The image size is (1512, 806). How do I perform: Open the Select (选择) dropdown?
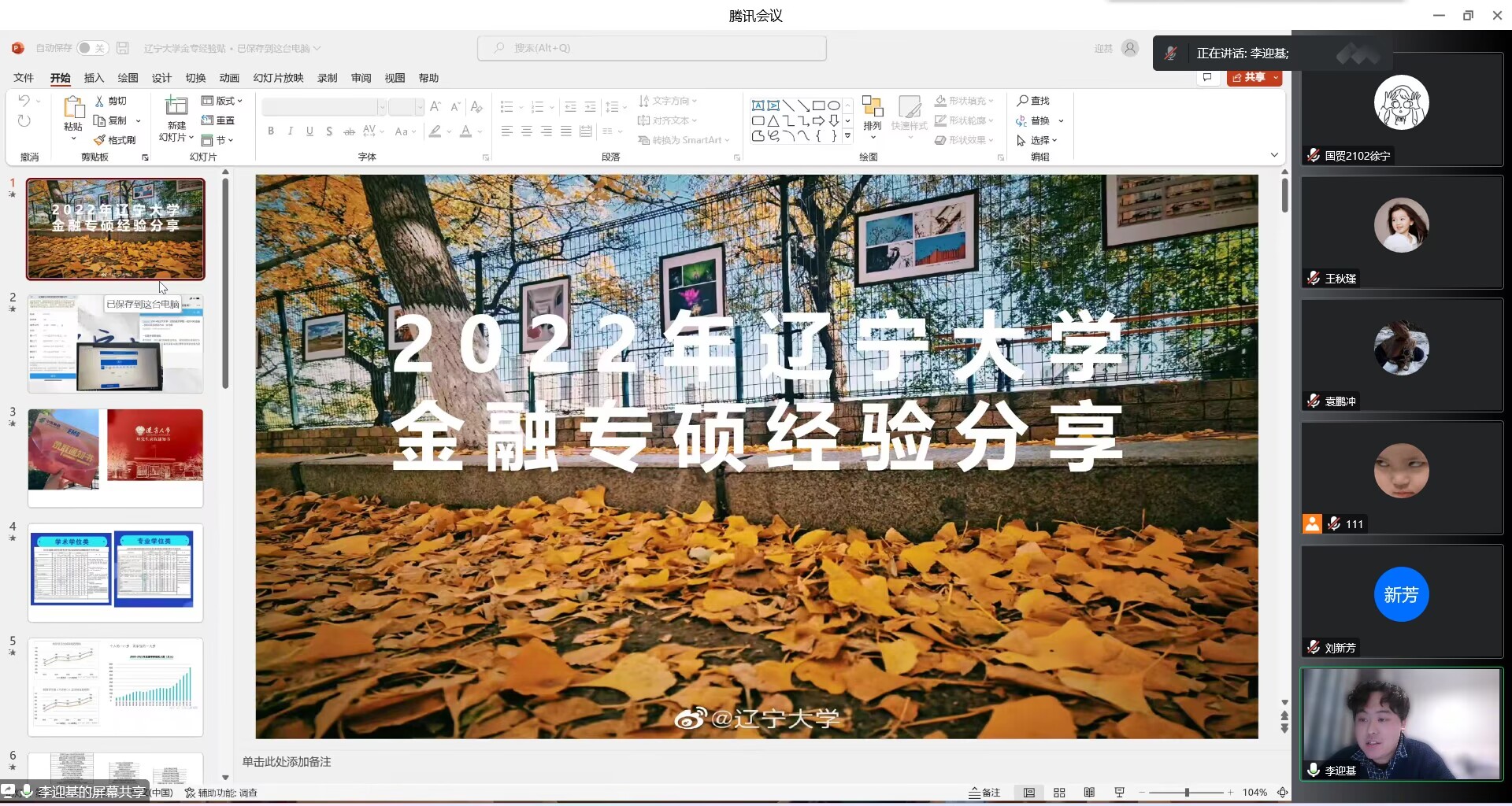(1037, 140)
